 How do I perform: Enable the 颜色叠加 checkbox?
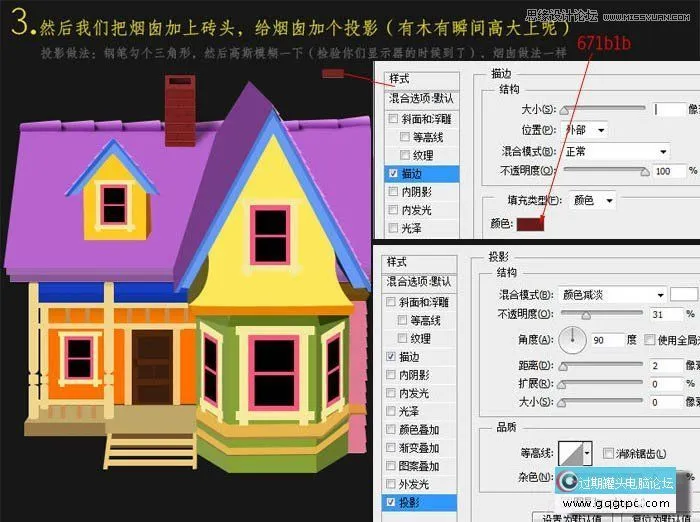(391, 430)
